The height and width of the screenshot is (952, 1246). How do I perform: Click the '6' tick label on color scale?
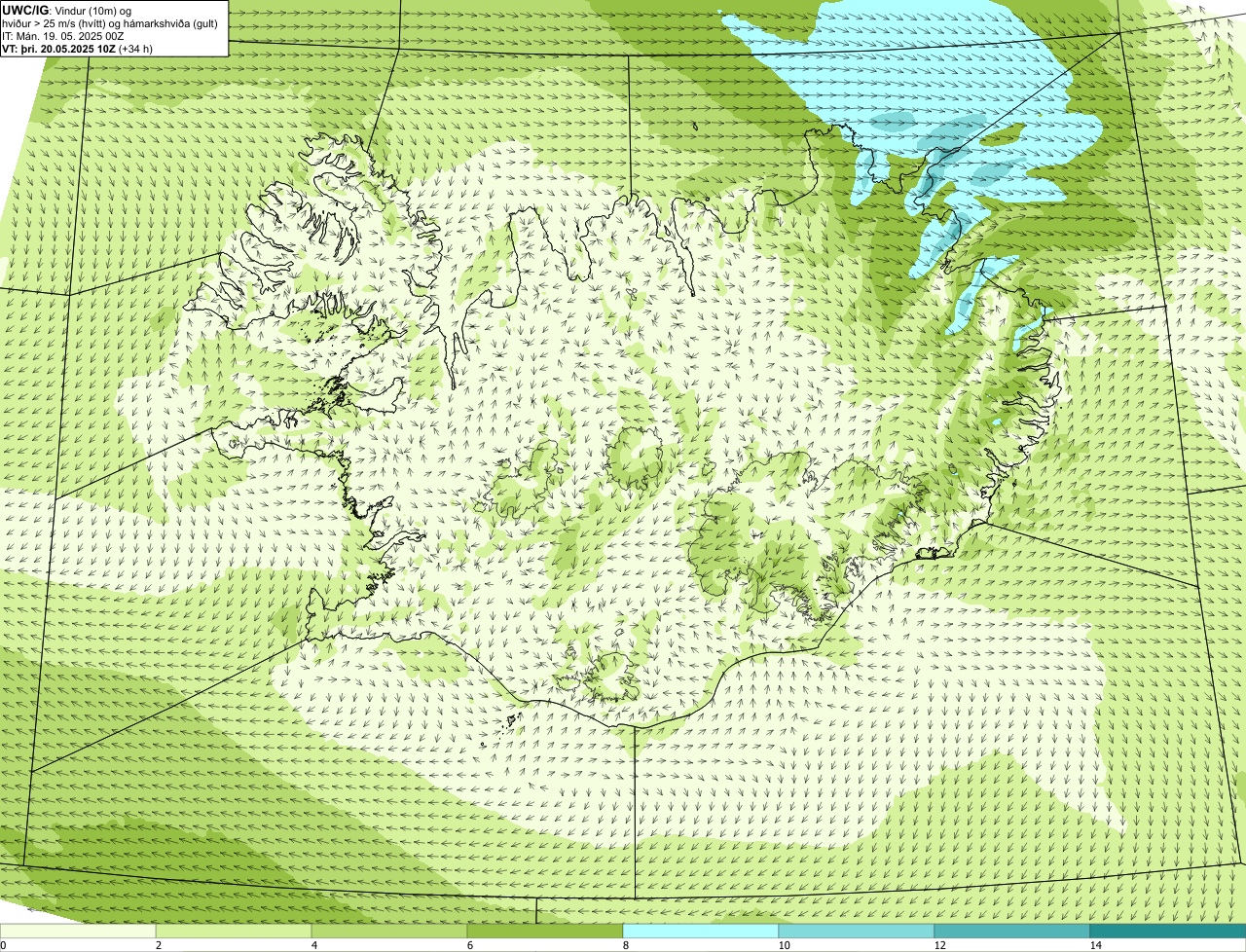[x=469, y=945]
